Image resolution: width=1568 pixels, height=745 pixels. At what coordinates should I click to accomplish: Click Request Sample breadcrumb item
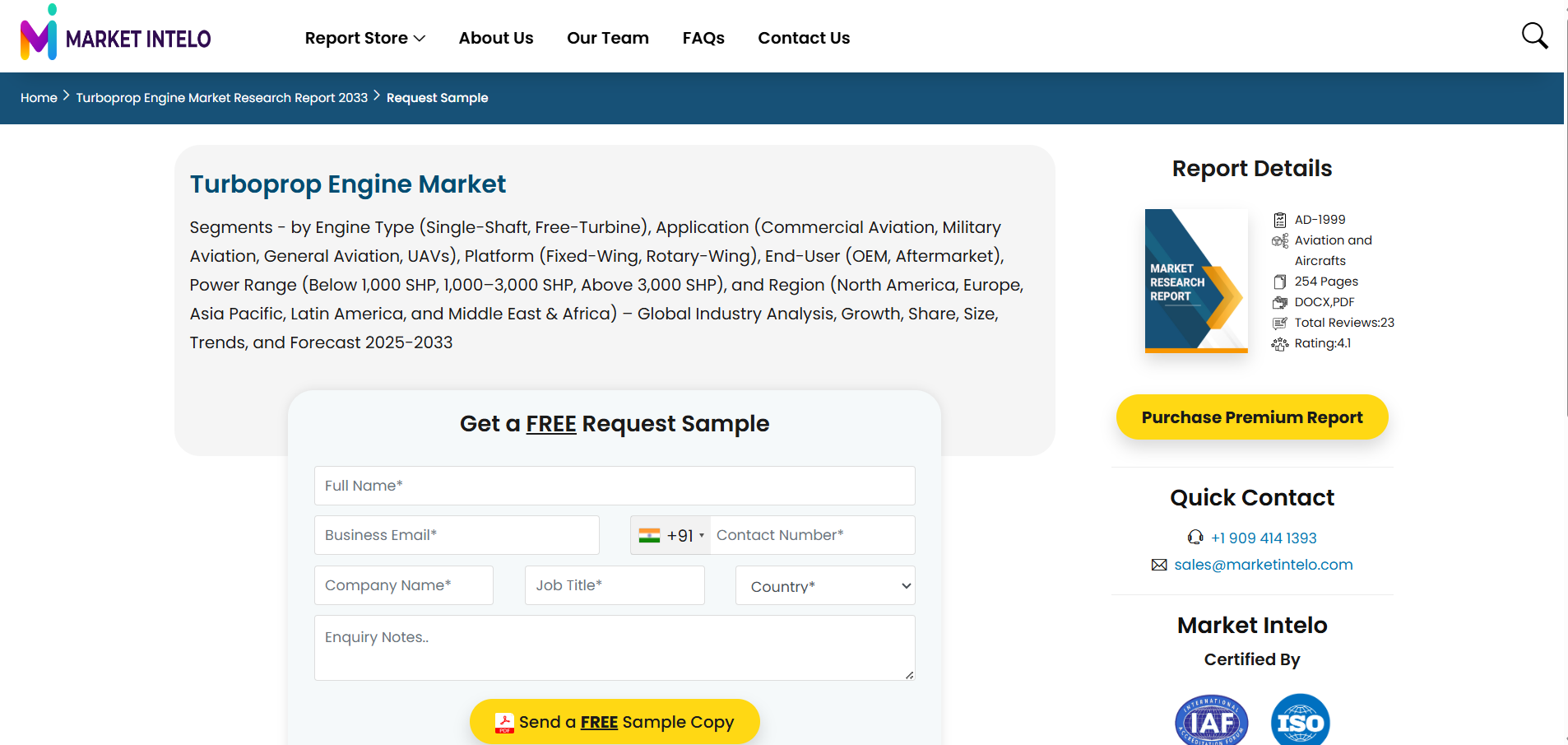pos(438,98)
